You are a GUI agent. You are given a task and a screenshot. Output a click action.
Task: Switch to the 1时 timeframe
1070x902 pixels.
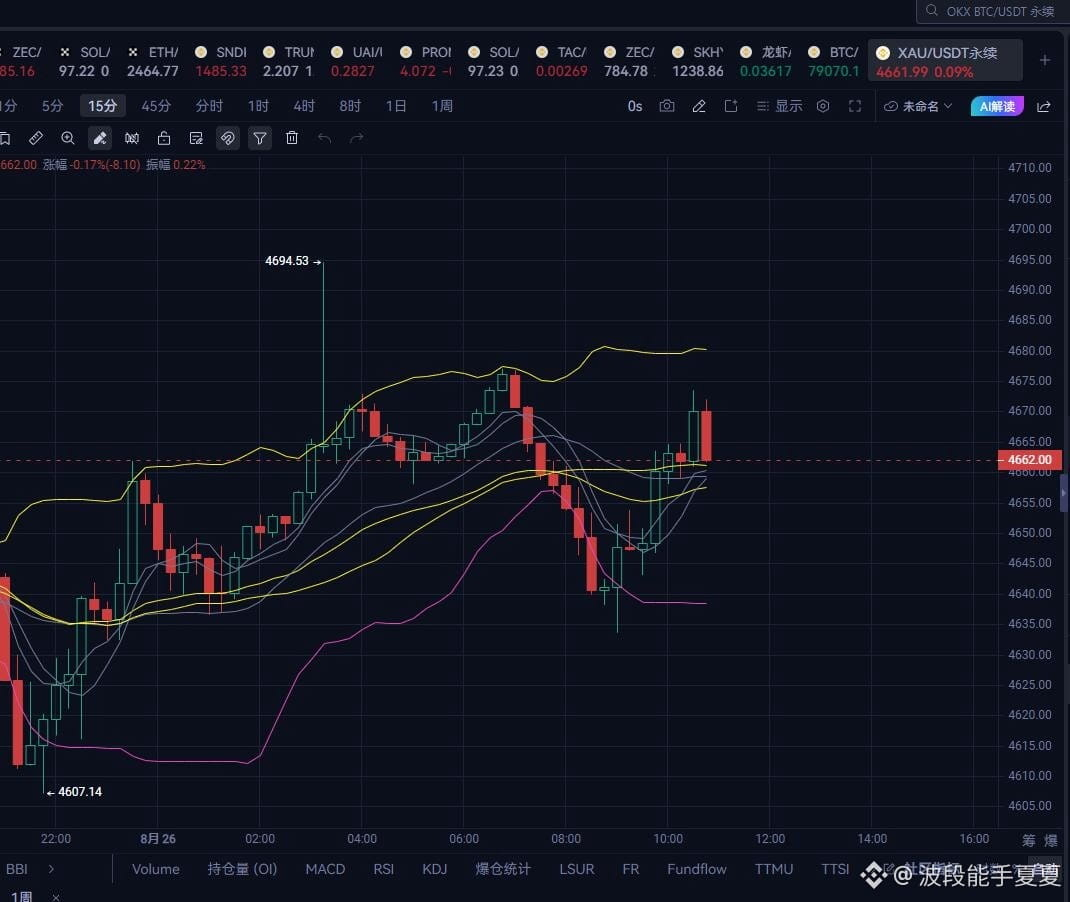(258, 106)
